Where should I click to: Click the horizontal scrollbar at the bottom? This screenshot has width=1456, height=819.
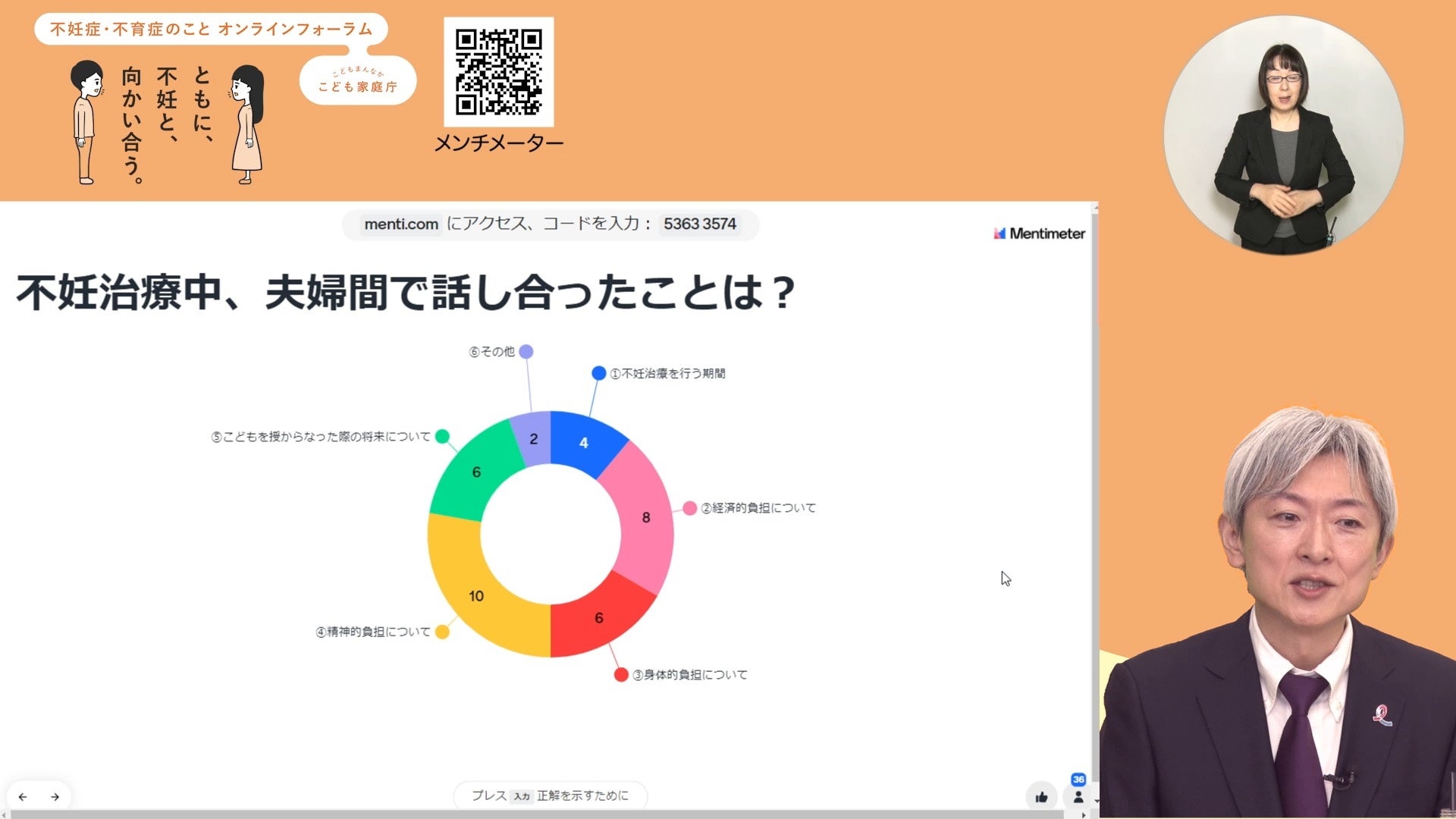pyautogui.click(x=531, y=814)
